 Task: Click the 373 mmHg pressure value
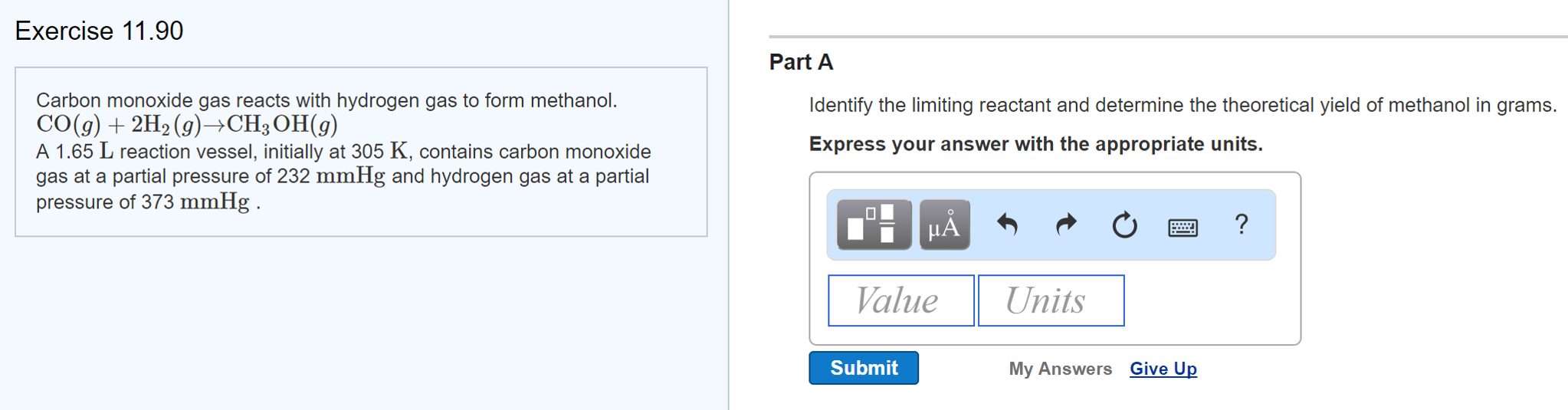[x=195, y=202]
